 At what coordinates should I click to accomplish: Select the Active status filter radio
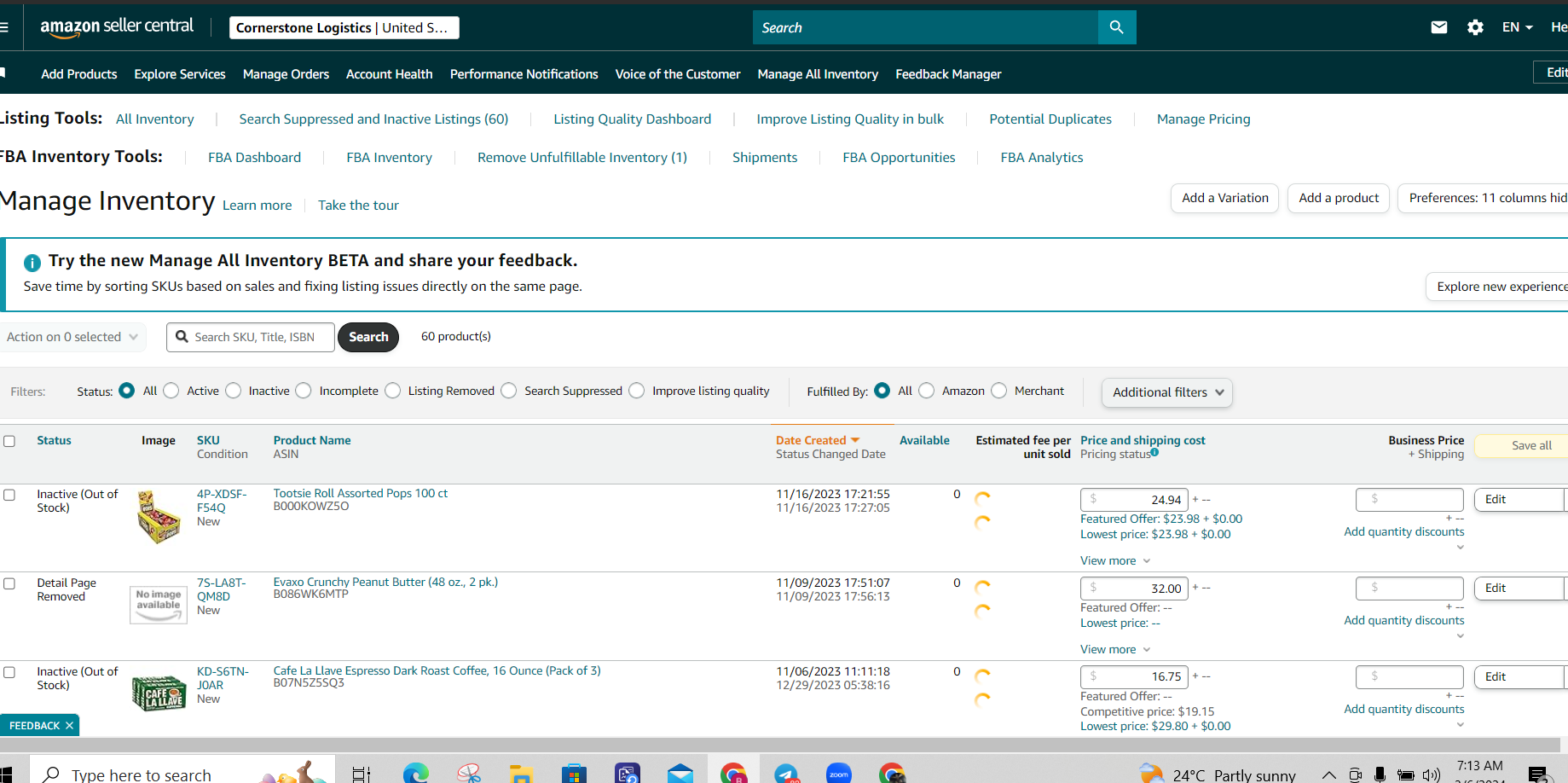click(171, 391)
